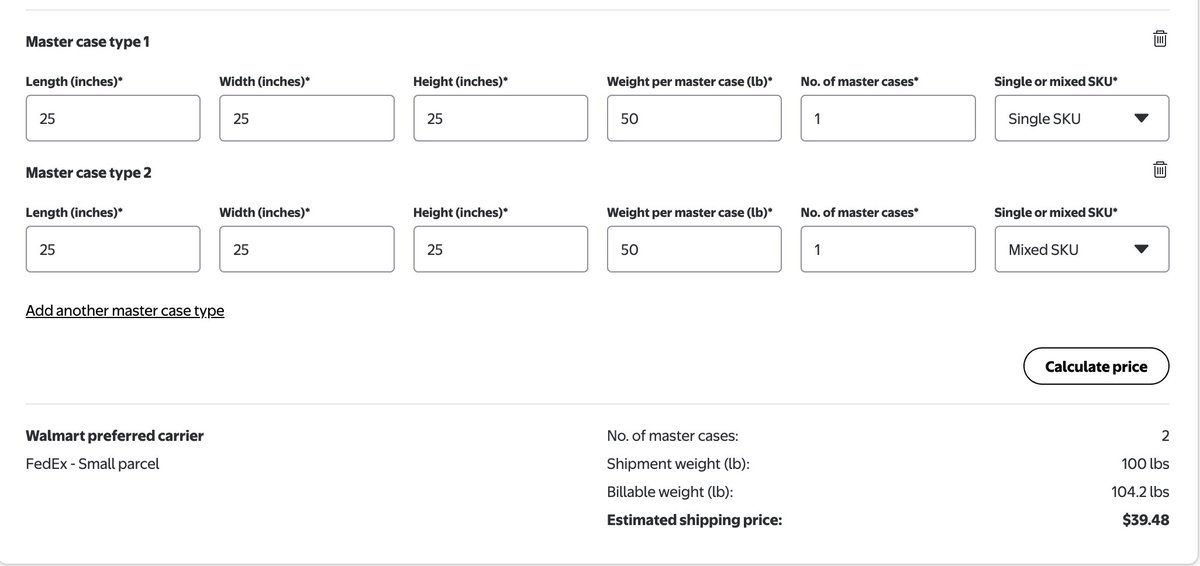Click the Calculate price button
This screenshot has width=1200, height=566.
1096,367
